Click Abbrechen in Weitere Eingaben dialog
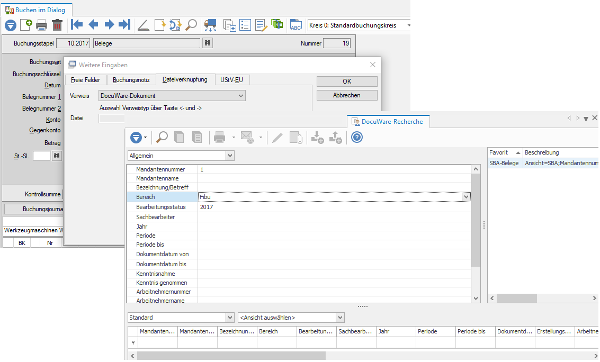Image resolution: width=600 pixels, height=362 pixels. coord(347,95)
